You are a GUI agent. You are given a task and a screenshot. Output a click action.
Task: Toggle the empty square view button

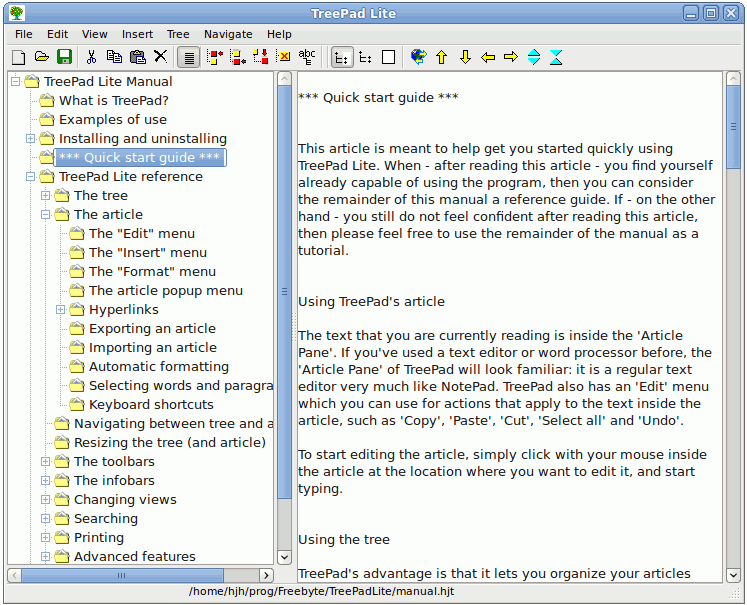pos(388,57)
